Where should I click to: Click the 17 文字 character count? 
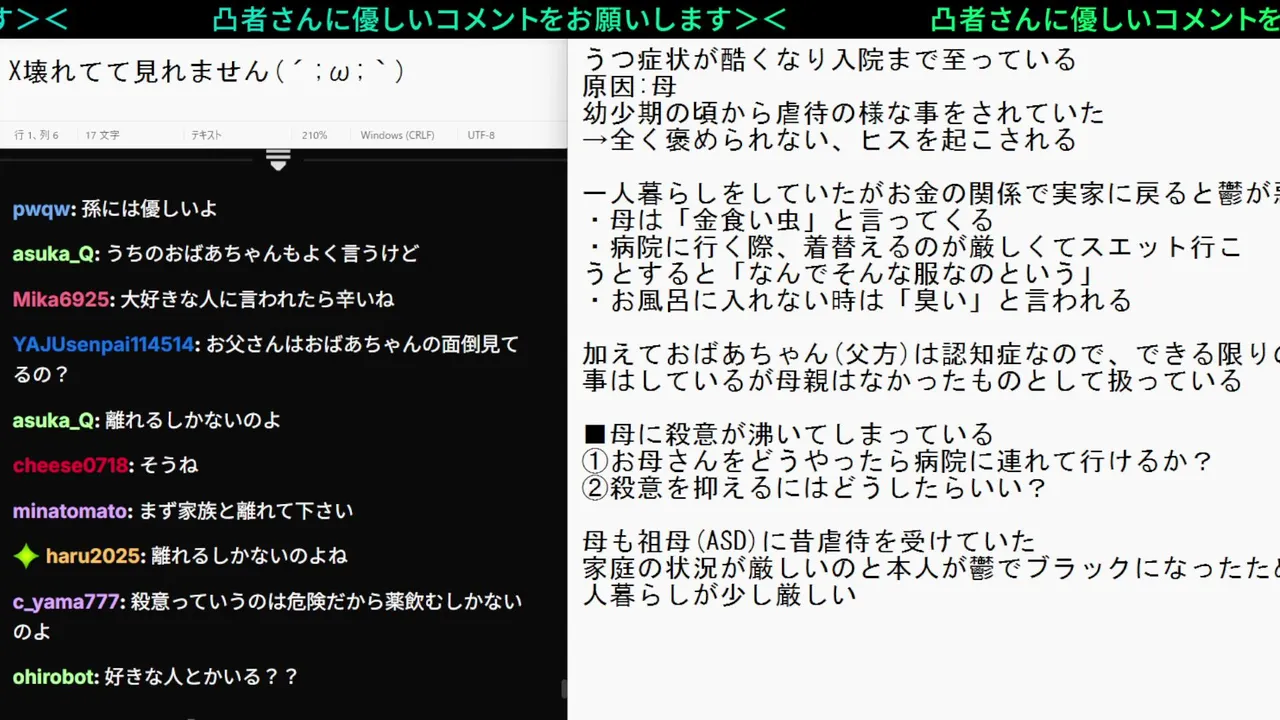click(x=102, y=135)
